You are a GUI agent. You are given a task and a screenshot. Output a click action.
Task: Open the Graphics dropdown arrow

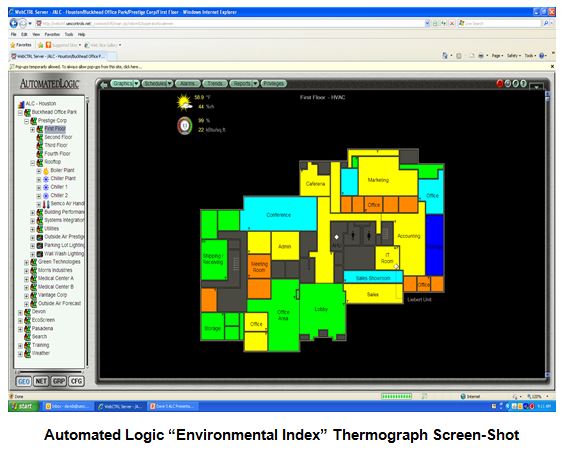point(136,84)
